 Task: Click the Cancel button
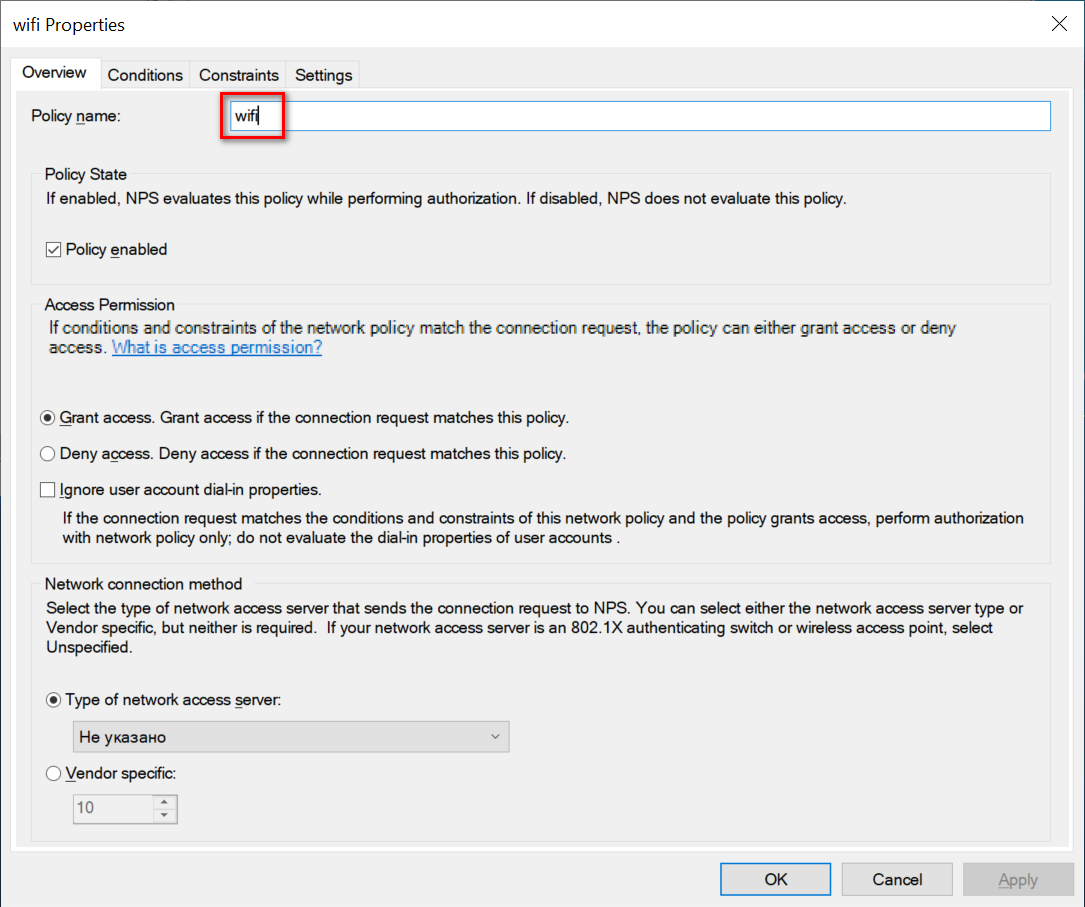point(897,880)
